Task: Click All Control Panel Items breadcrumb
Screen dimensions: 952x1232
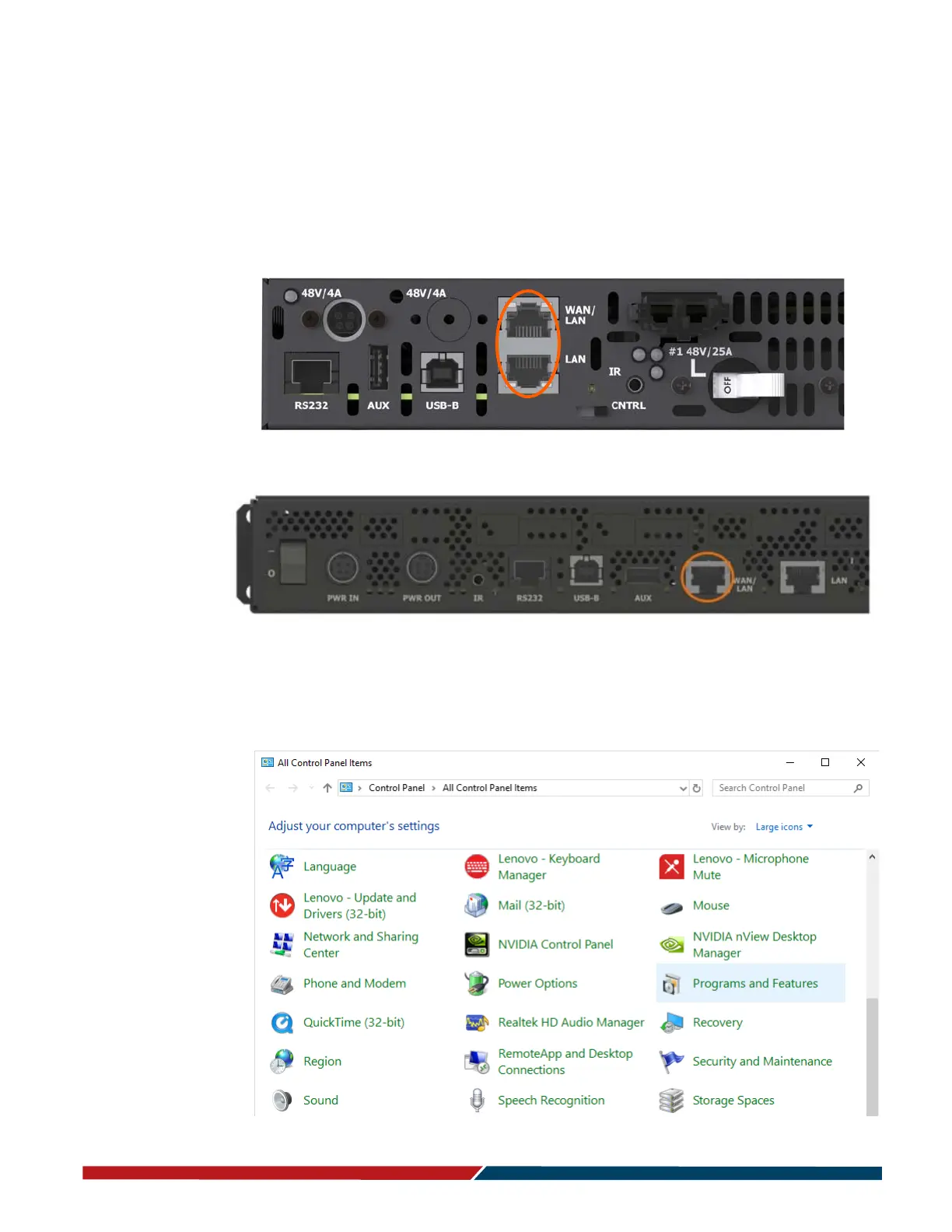Action: [490, 788]
